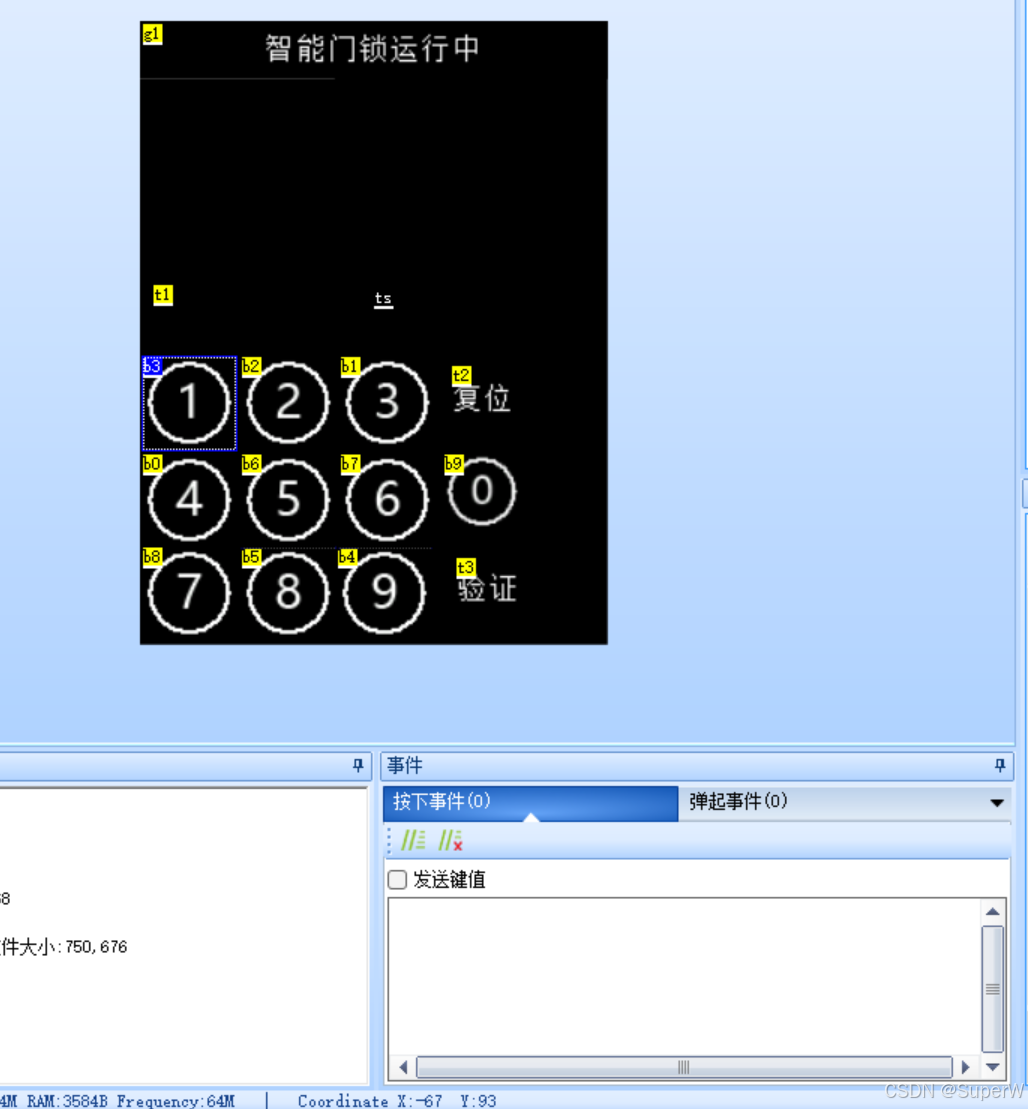Select the keypad button 9 (b4)
Screen dimensions: 1028x1109
pyautogui.click(x=384, y=593)
